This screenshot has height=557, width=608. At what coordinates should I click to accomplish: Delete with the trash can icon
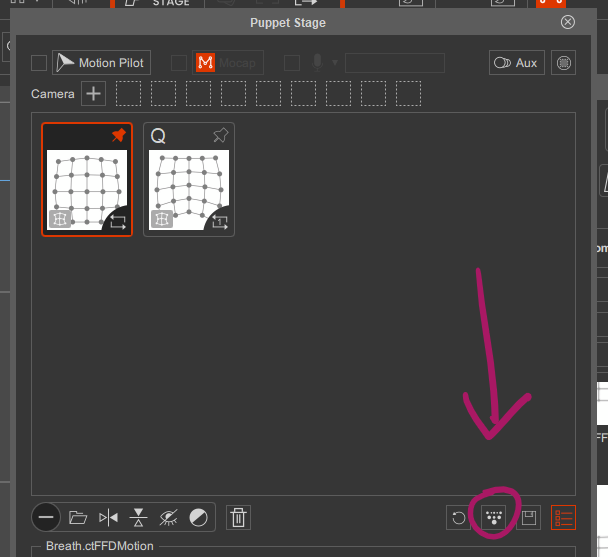point(238,517)
